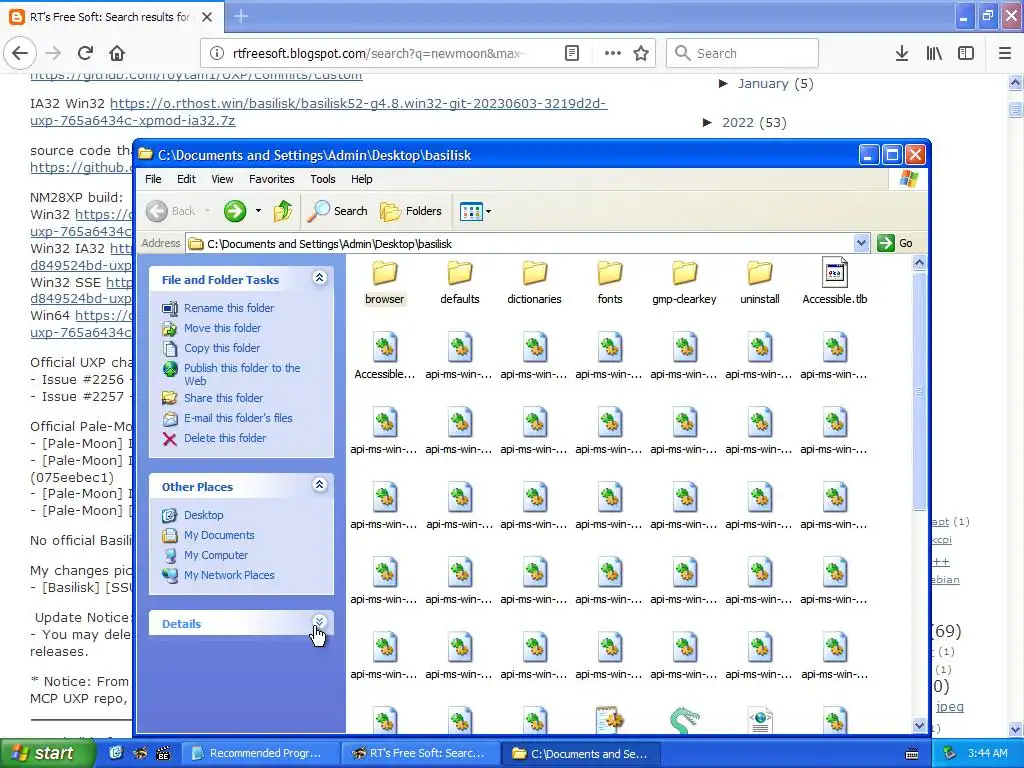
Task: Collapse the File and Folder Tasks panel
Action: click(x=319, y=278)
